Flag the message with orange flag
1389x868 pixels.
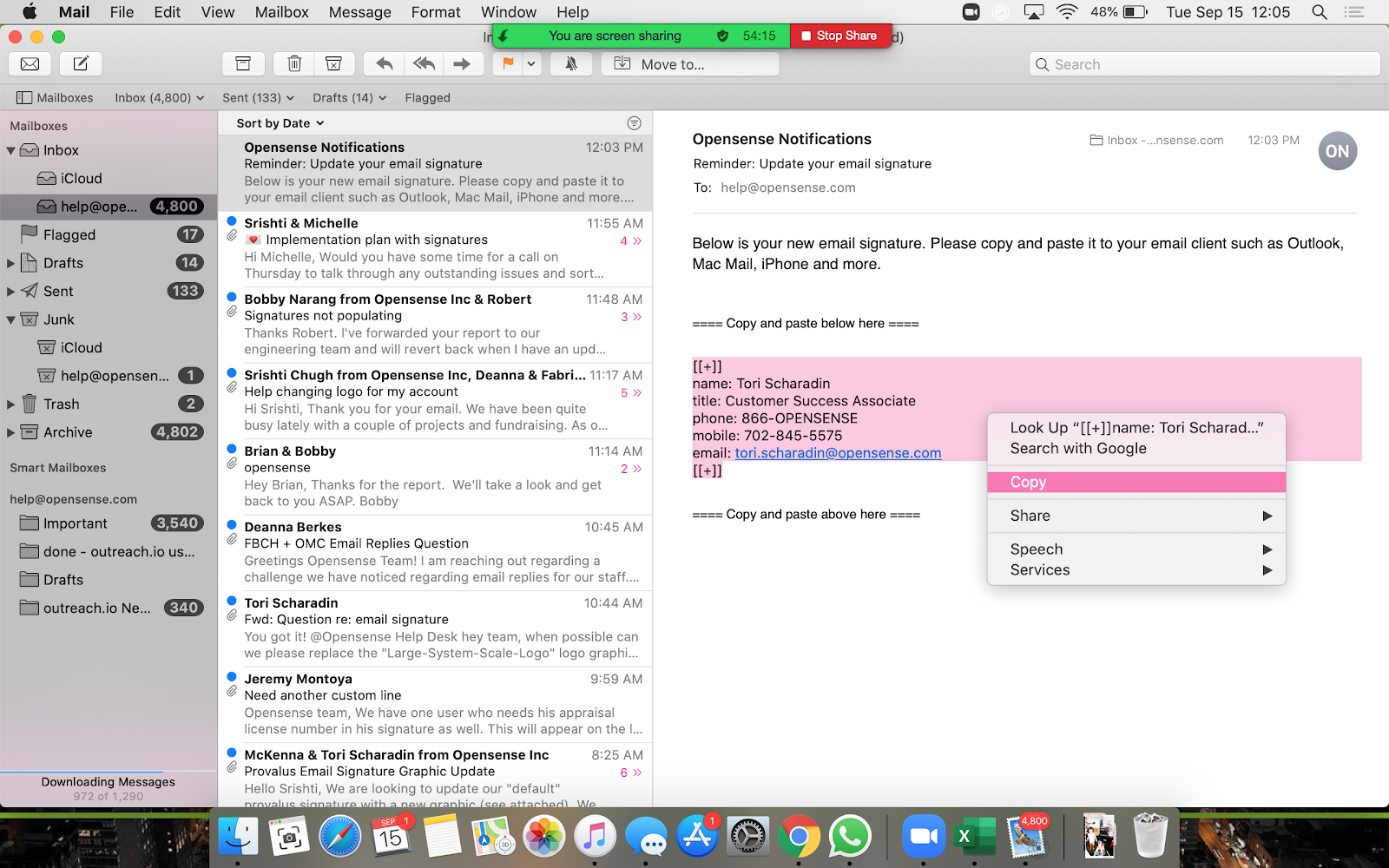pos(508,64)
